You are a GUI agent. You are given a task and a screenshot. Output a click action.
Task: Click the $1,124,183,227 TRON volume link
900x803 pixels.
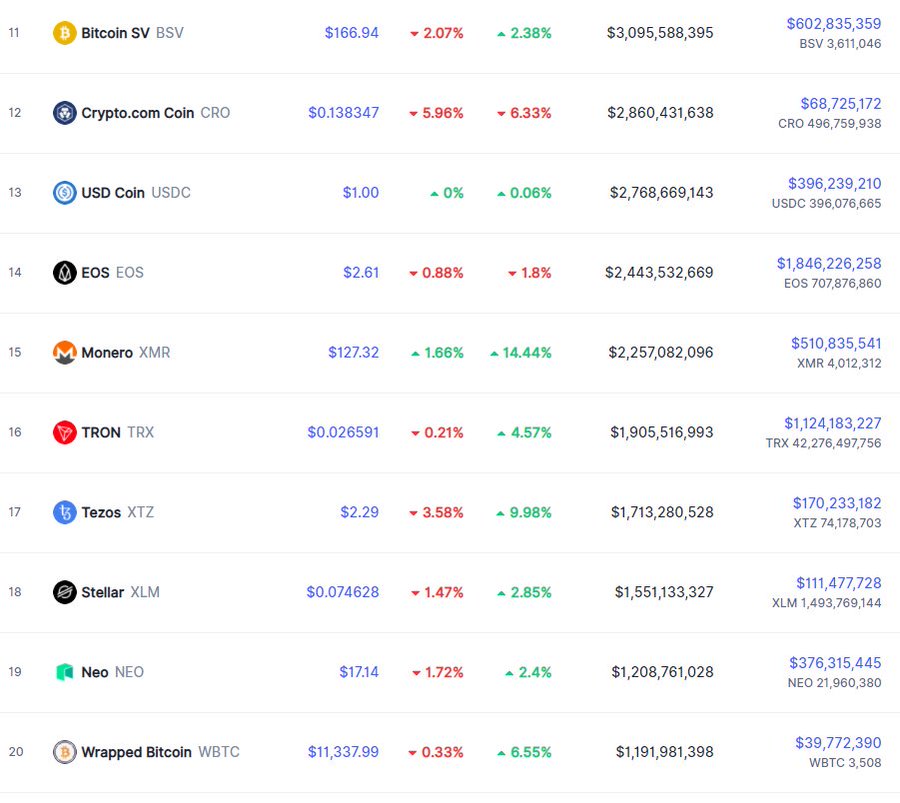pos(833,423)
